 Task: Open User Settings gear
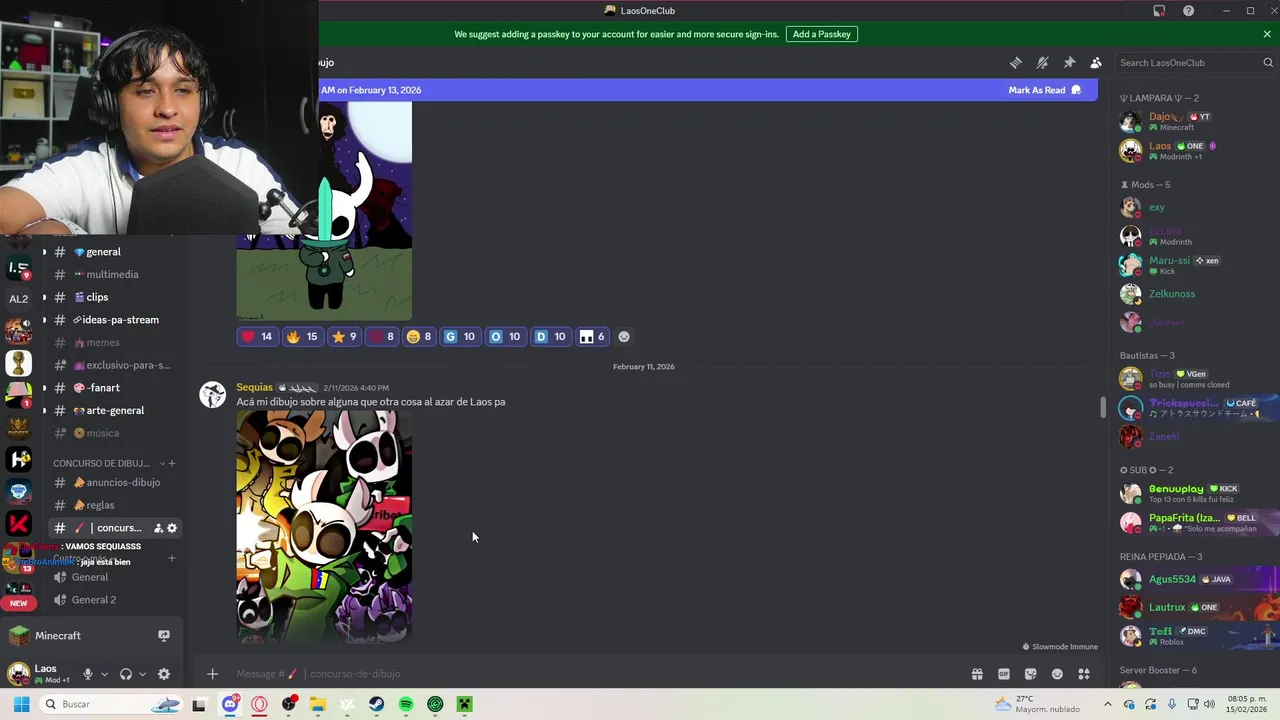tap(164, 674)
